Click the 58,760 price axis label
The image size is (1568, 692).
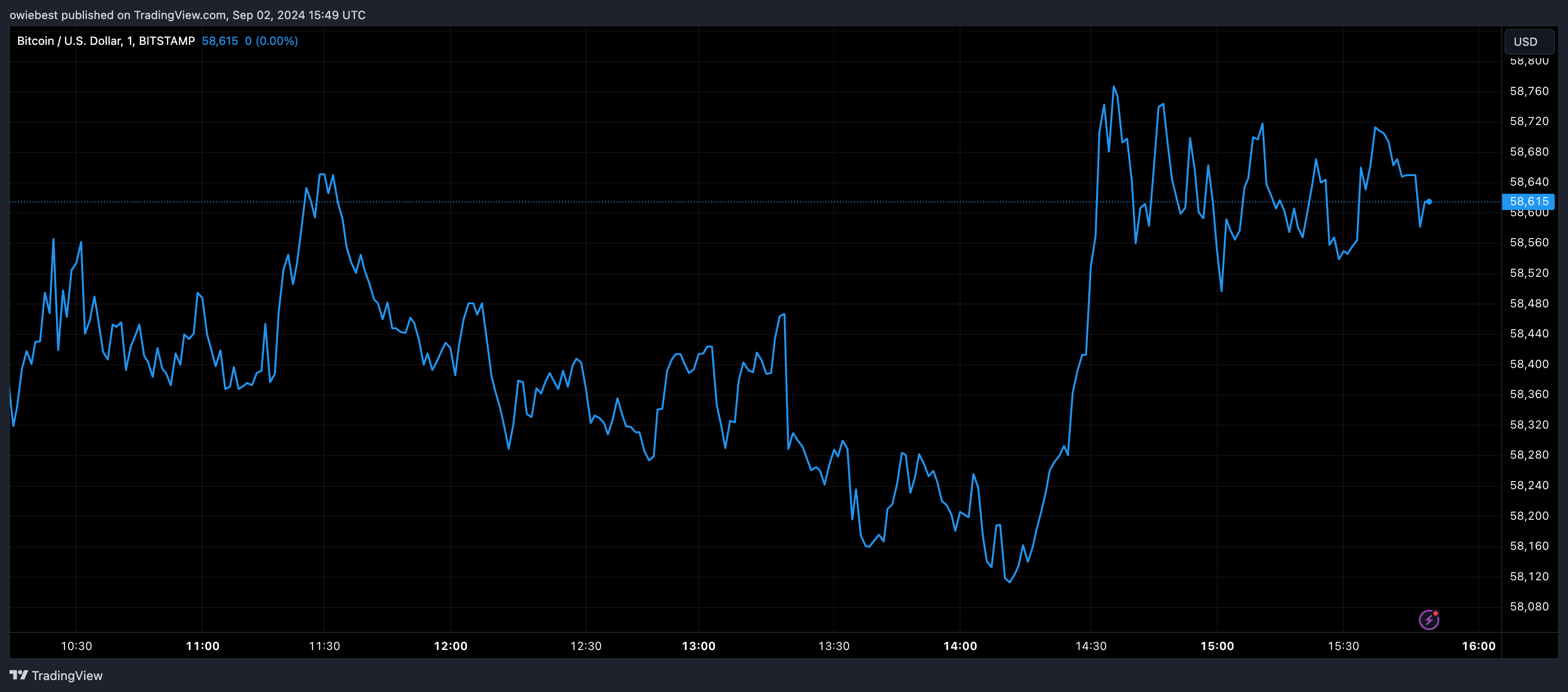pos(1529,91)
